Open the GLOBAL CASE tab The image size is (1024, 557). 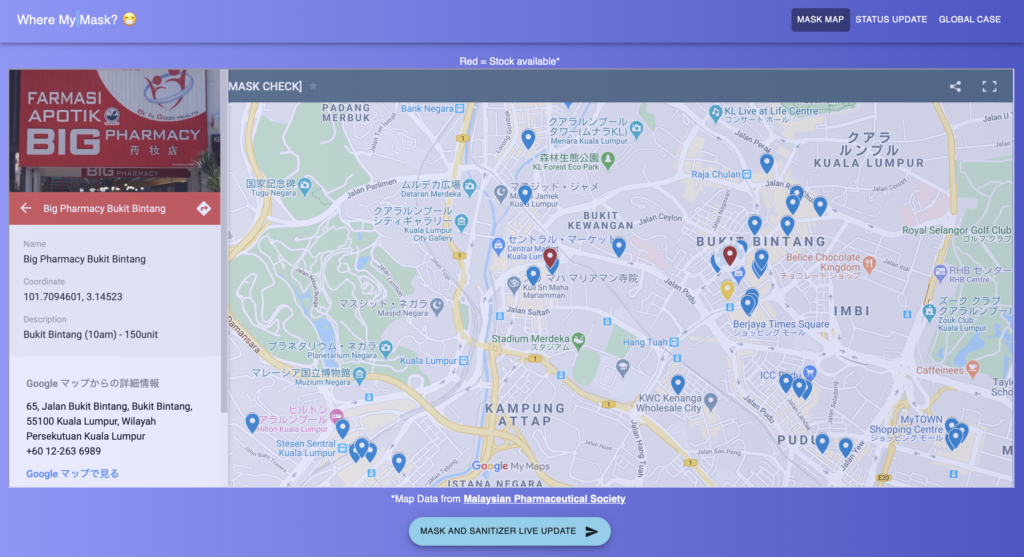coord(969,20)
